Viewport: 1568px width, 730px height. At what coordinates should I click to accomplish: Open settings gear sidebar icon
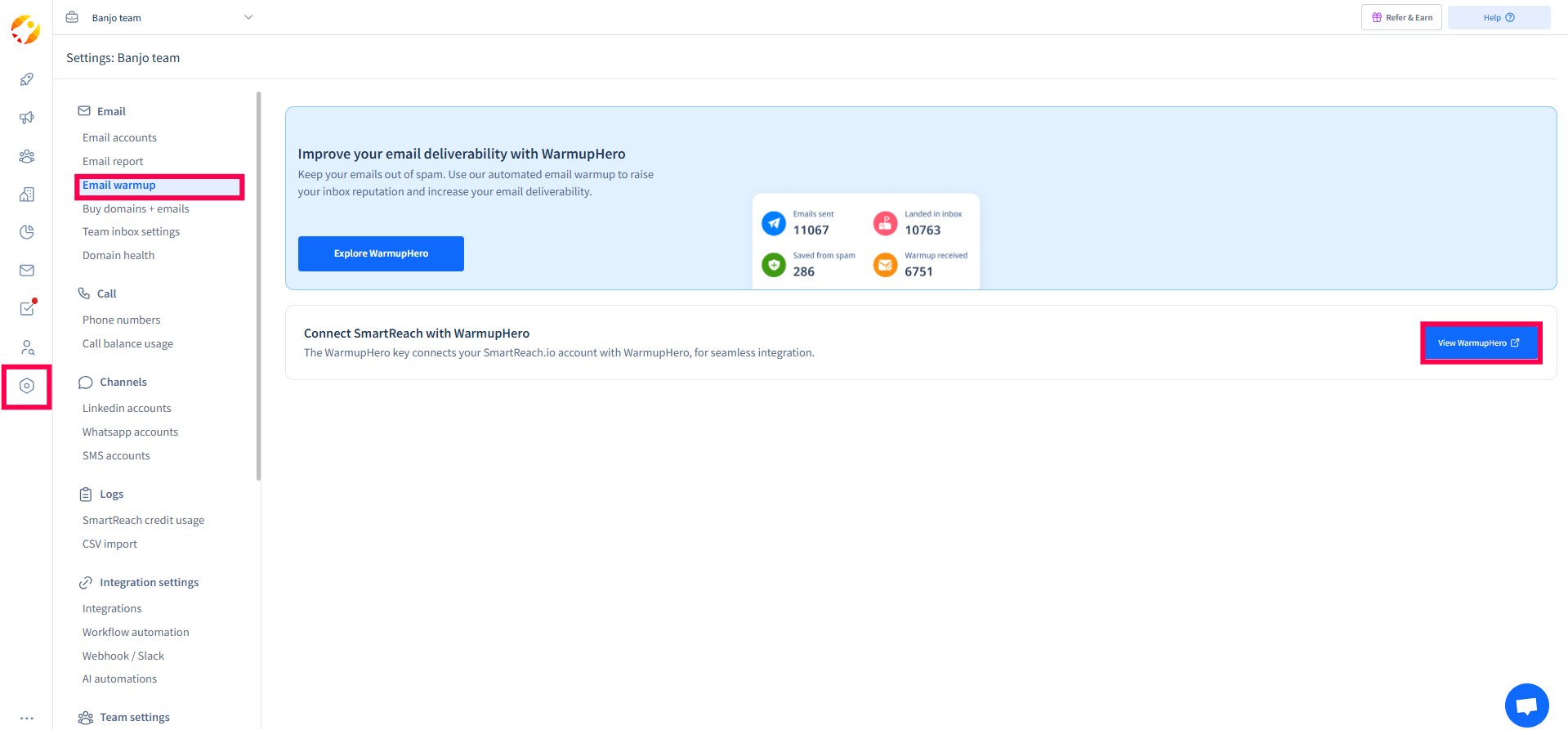27,386
